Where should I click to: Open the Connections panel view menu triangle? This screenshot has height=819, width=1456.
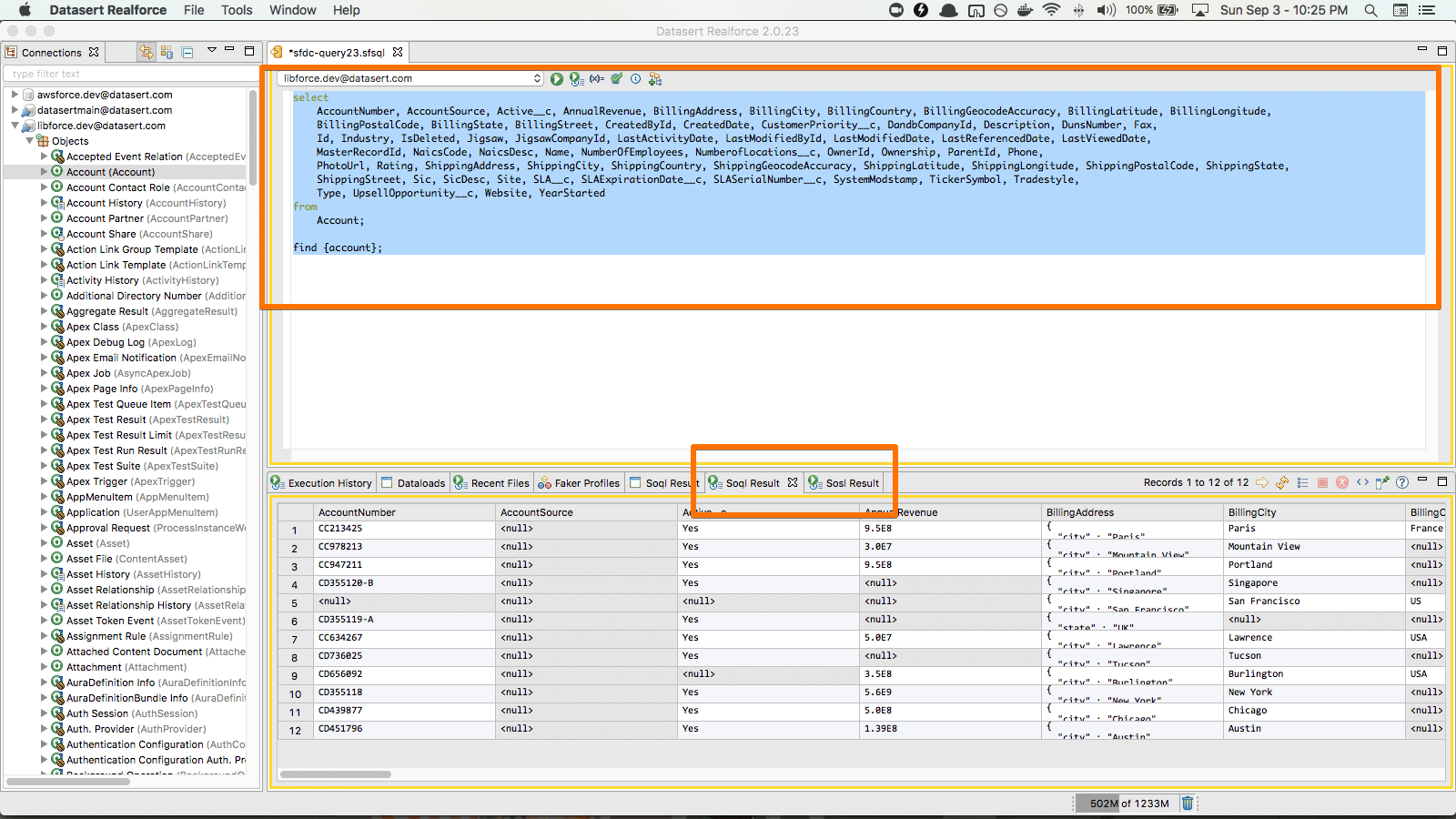tap(212, 50)
